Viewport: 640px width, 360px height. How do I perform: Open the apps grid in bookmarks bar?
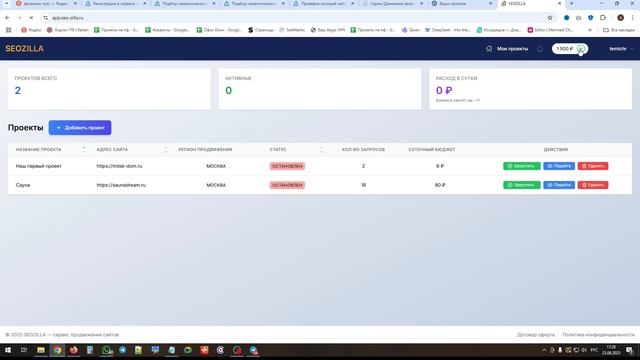(x=9, y=30)
